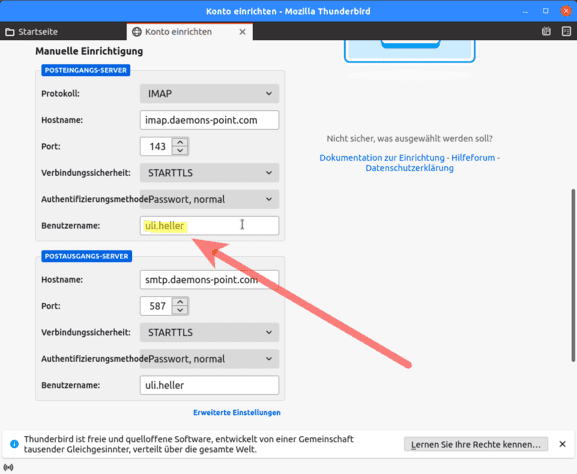Image resolution: width=577 pixels, height=474 pixels.
Task: Decrease the incoming port 143 value
Action: click(x=180, y=151)
